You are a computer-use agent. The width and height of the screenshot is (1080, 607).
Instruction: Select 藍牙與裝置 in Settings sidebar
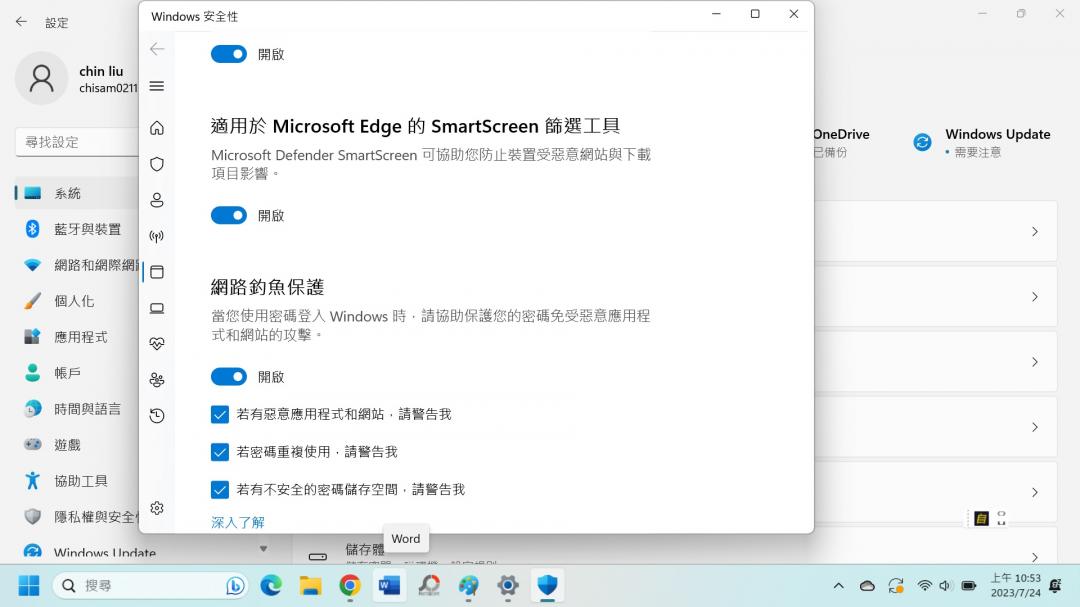(x=87, y=229)
